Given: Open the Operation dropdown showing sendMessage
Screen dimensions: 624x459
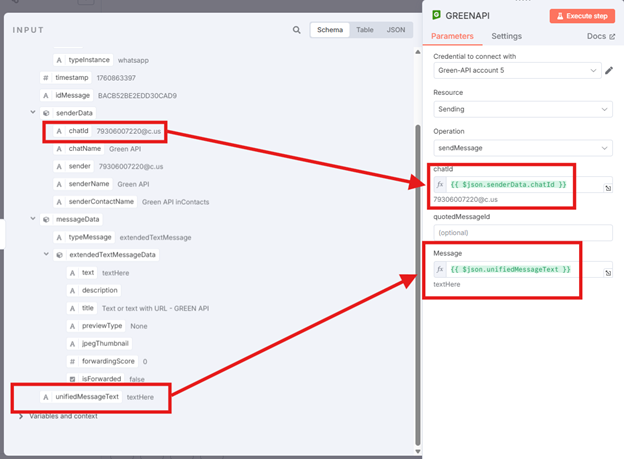Looking at the screenshot, I should pos(522,148).
